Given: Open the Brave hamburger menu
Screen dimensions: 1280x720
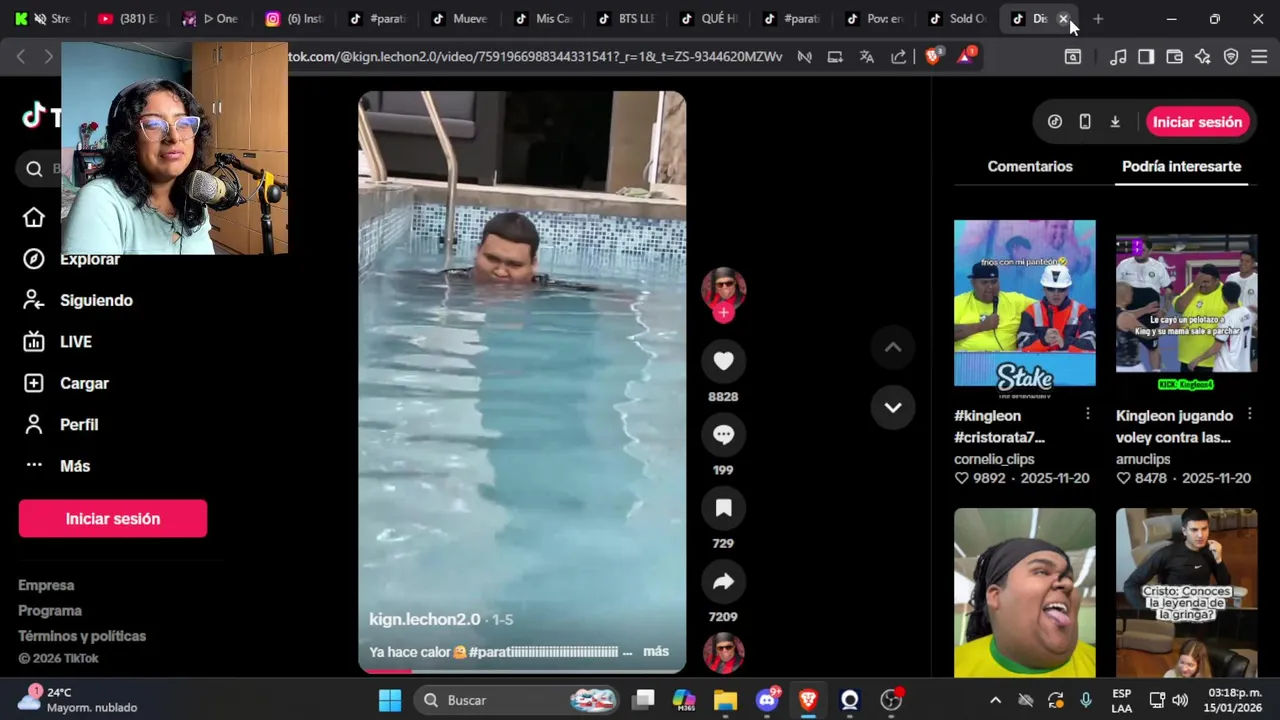Looking at the screenshot, I should pos(1259,57).
